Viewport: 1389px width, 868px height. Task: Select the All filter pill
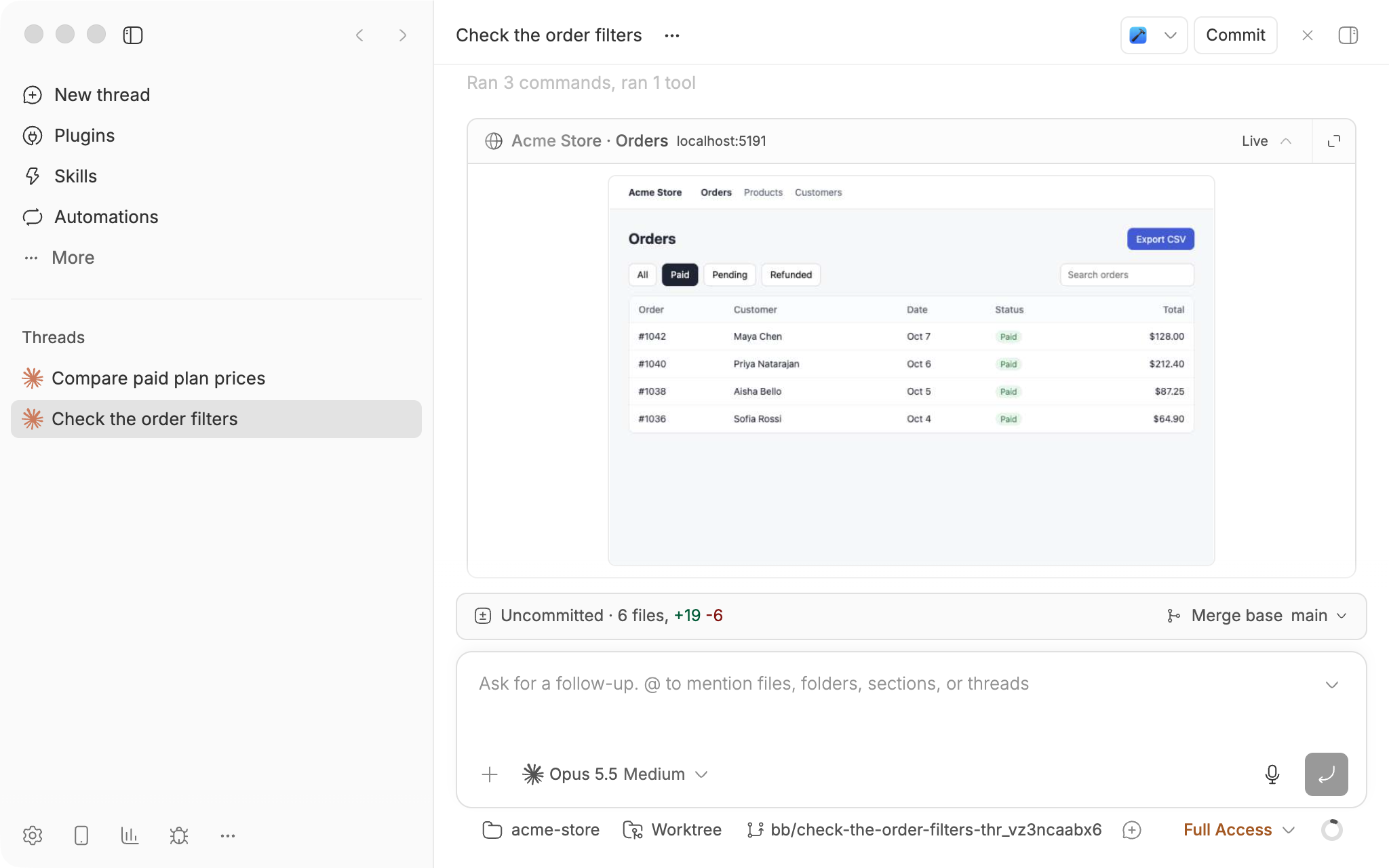click(642, 275)
